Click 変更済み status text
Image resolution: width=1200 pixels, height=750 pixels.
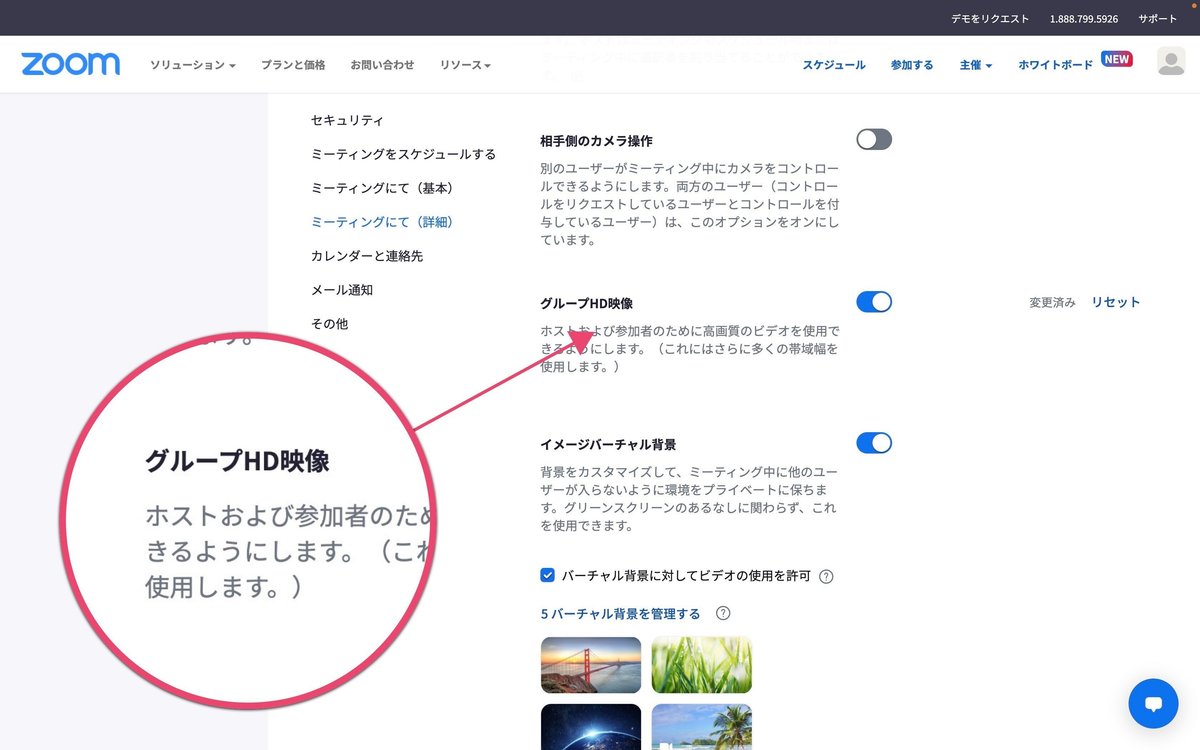coord(1052,302)
